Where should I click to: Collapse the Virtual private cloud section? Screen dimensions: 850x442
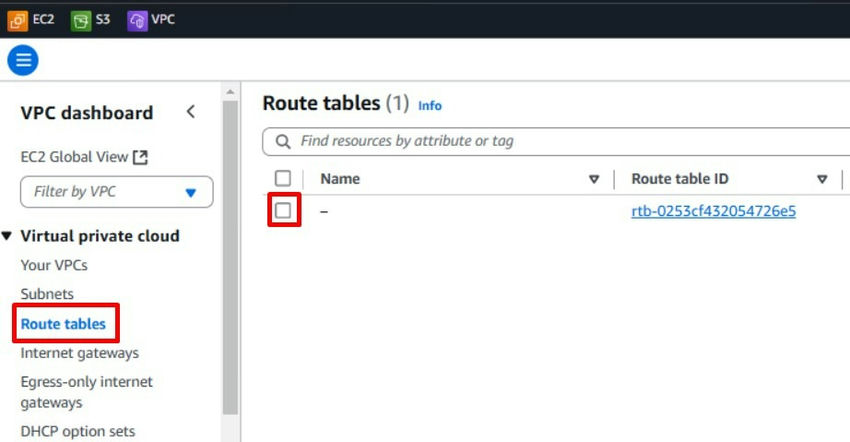(8, 236)
